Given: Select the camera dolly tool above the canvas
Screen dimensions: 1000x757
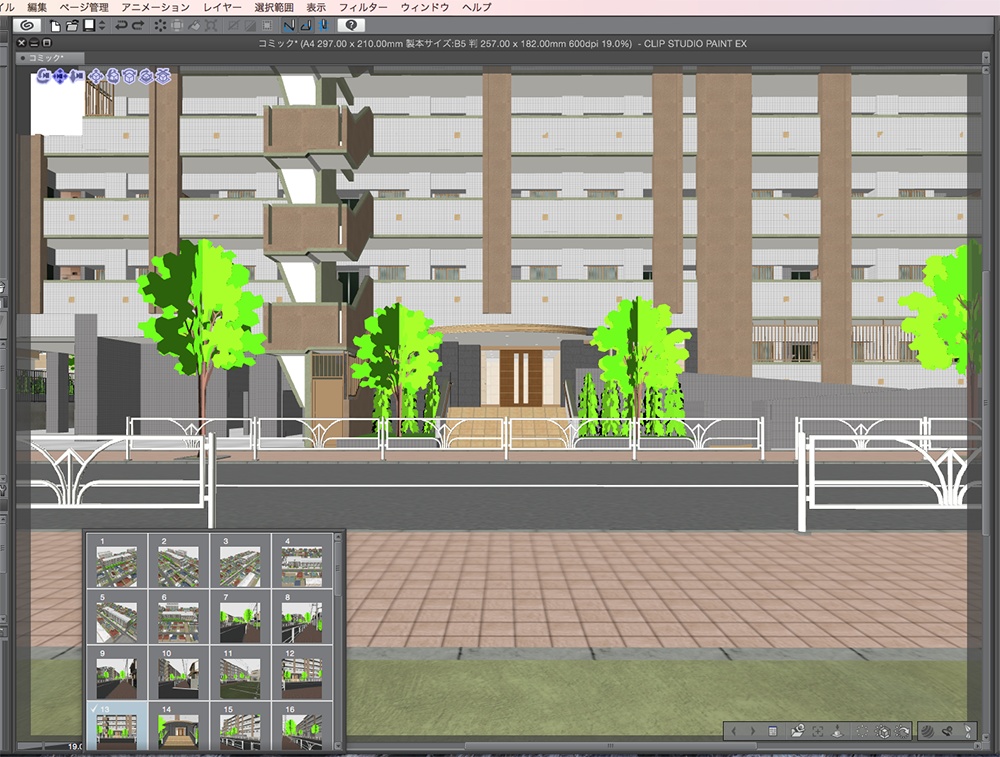Looking at the screenshot, I should [76, 77].
